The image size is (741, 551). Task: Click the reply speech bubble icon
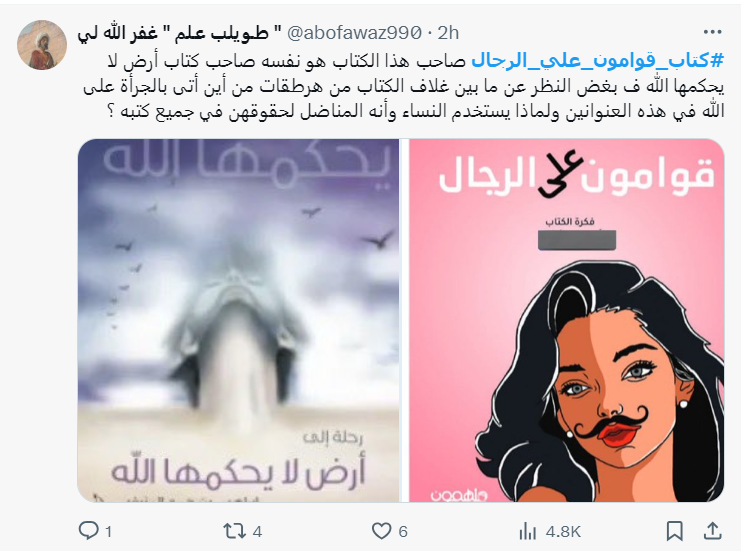[88, 531]
